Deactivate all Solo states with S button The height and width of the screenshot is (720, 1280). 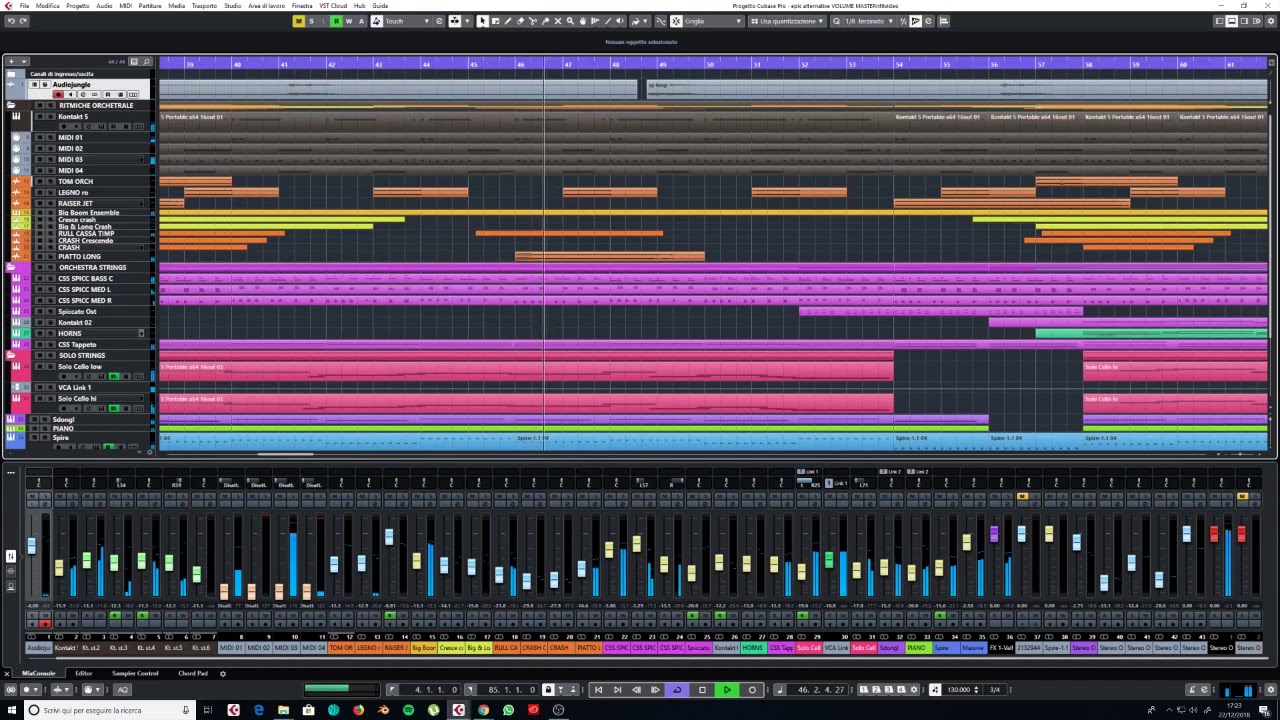(311, 21)
